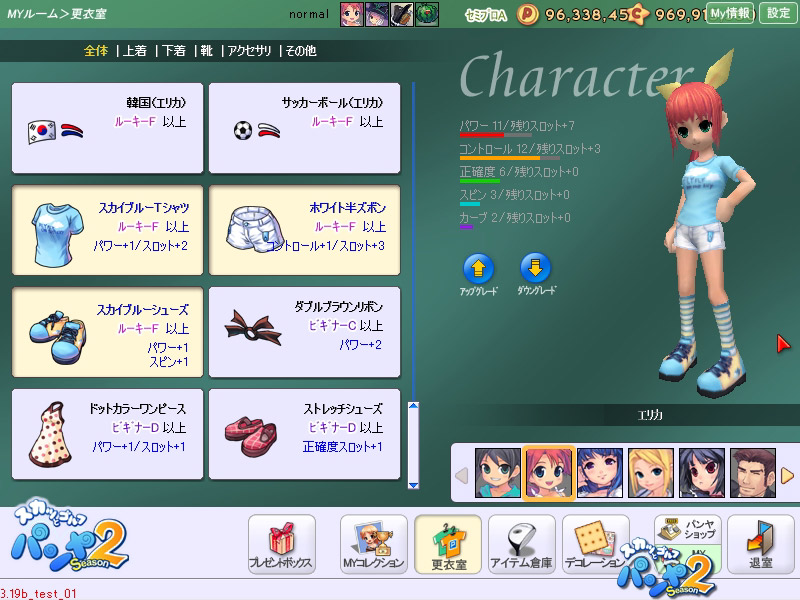800x600 pixels.
Task: Switch to the アクセサリ (accessory) tab
Action: tap(250, 51)
